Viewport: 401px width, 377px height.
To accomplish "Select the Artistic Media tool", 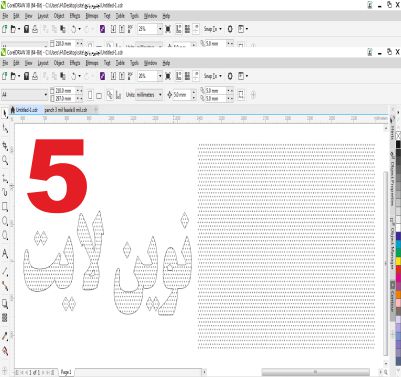I will pyautogui.click(x=5, y=192).
